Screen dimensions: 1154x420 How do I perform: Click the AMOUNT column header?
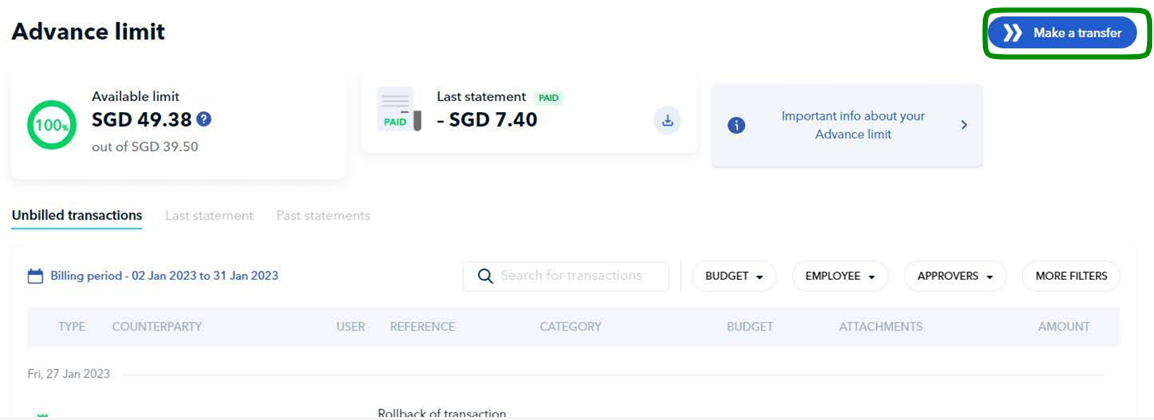[x=1063, y=327]
